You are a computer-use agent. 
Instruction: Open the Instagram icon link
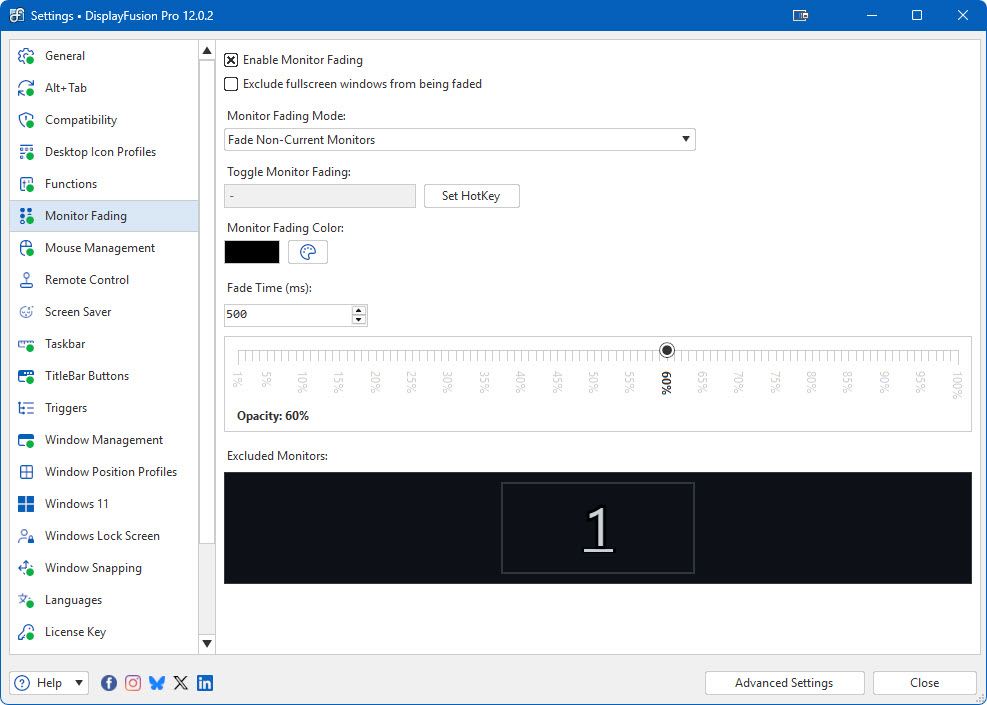[133, 683]
